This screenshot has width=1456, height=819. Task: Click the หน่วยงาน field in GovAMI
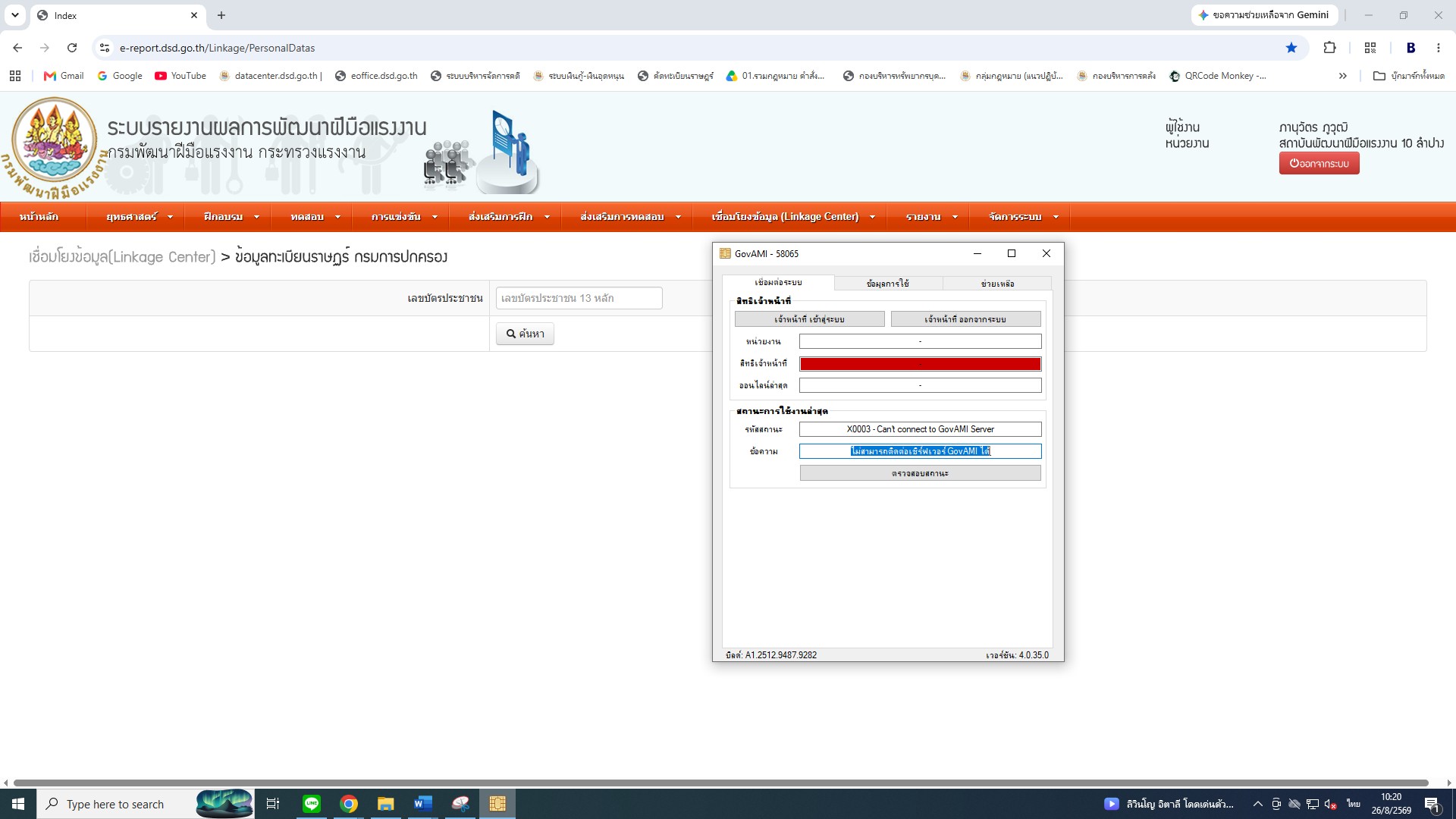click(x=920, y=341)
